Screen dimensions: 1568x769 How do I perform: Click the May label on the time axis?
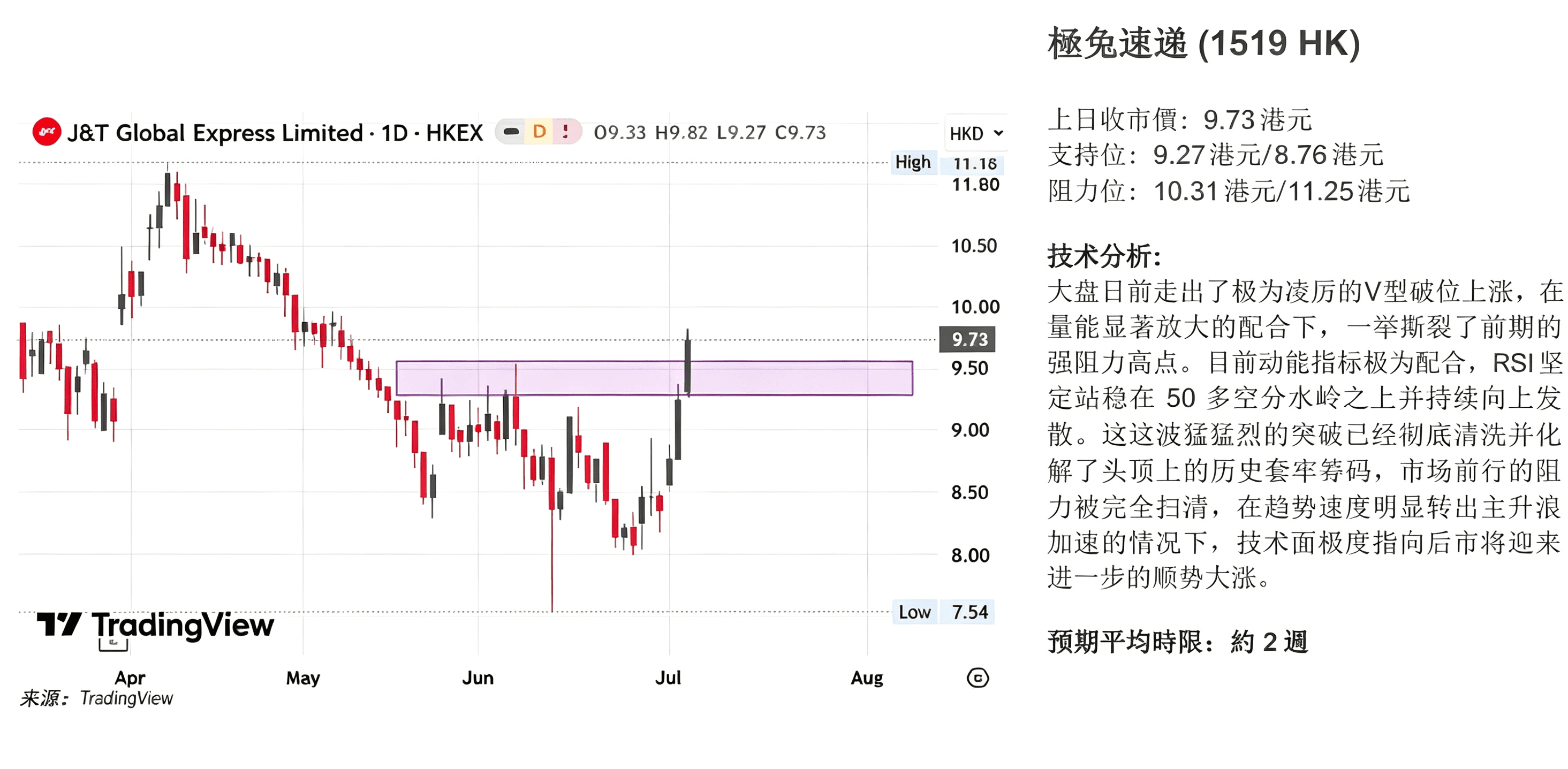[x=303, y=677]
